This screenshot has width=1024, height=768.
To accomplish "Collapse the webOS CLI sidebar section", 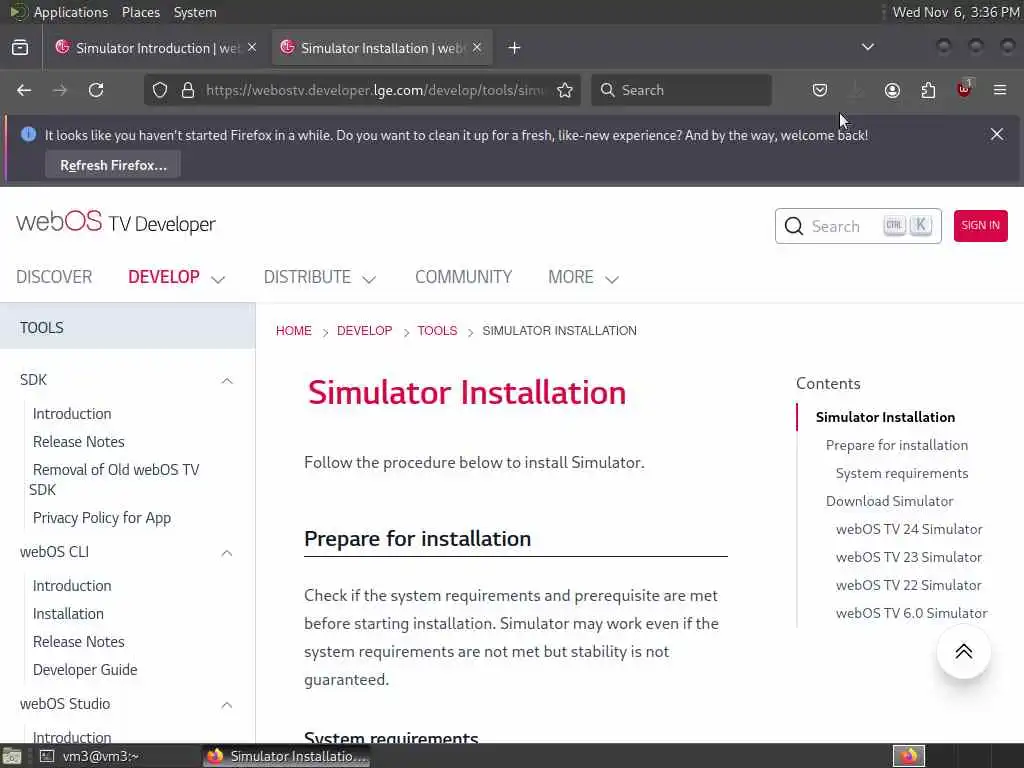I will coord(227,553).
